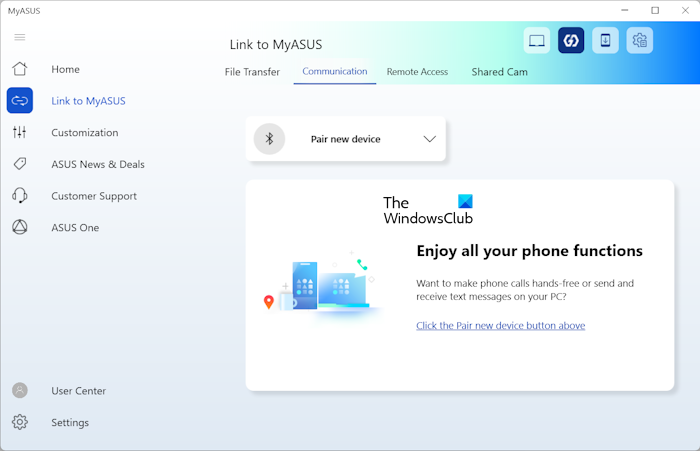The image size is (700, 451).
Task: Click the laptop icon in the header
Action: click(537, 41)
